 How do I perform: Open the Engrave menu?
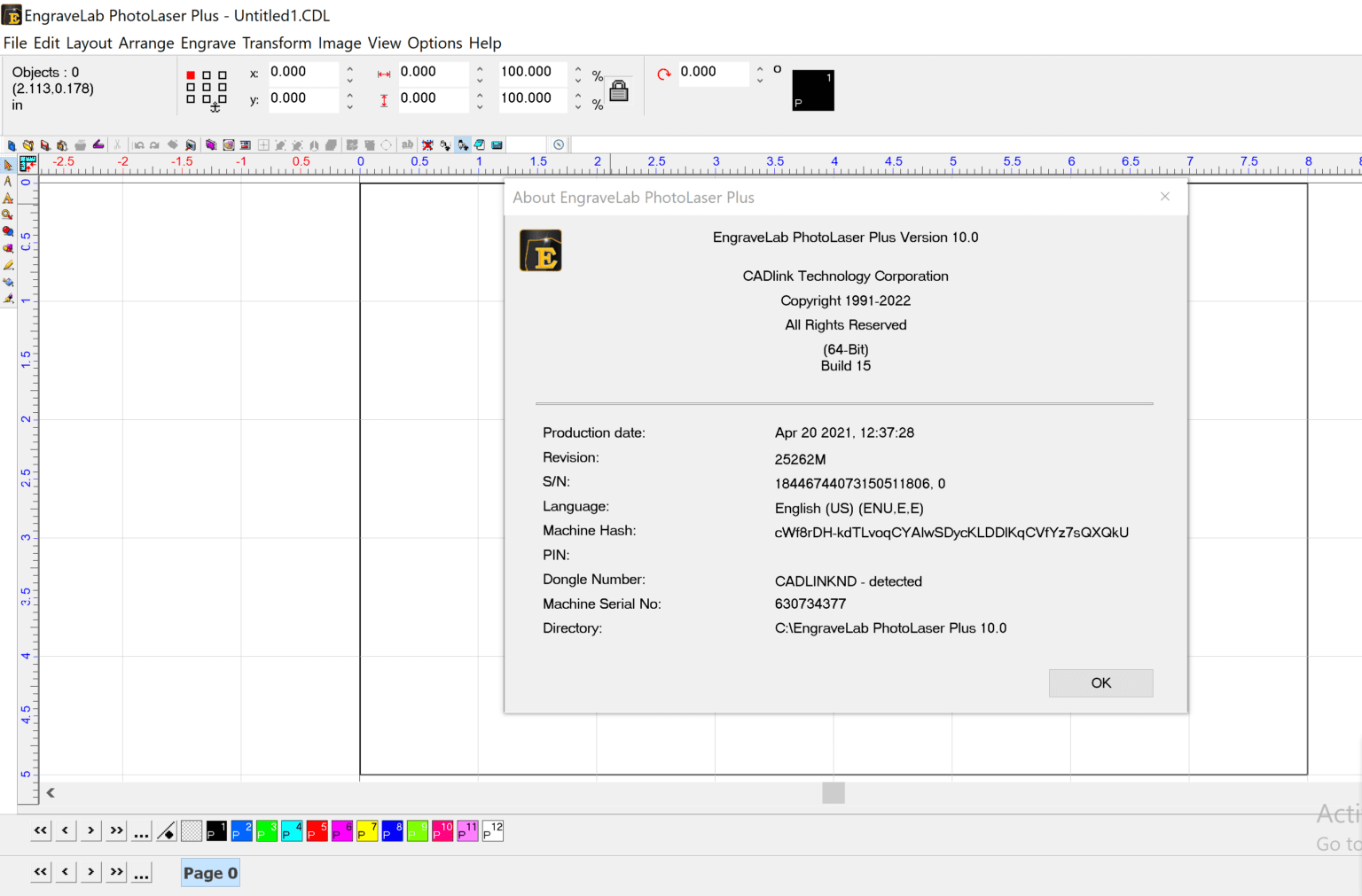[208, 43]
